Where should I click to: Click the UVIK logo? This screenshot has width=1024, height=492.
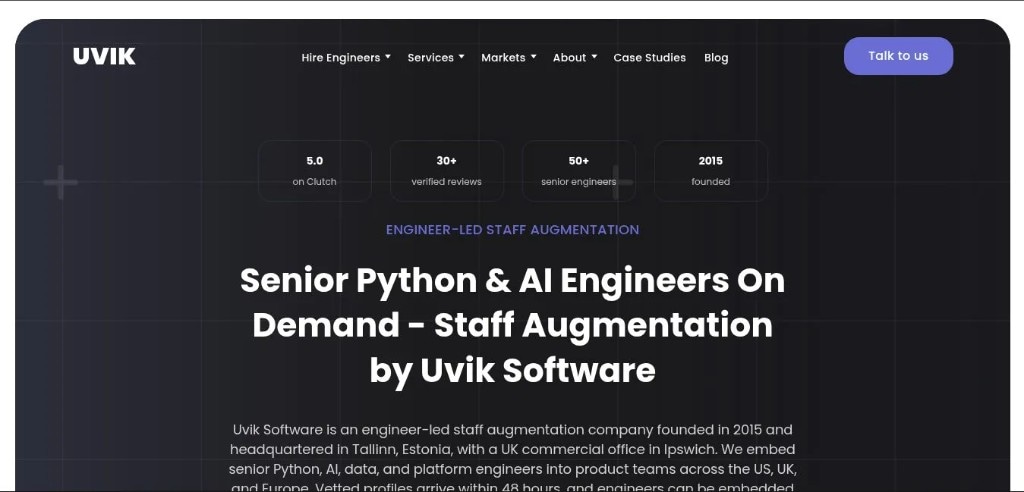coord(104,56)
